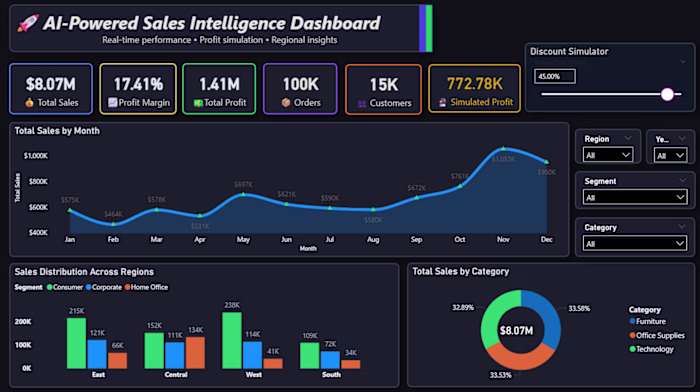Select the 1.41M Total Profit card
Viewport: 700px width, 392px height.
tap(219, 89)
